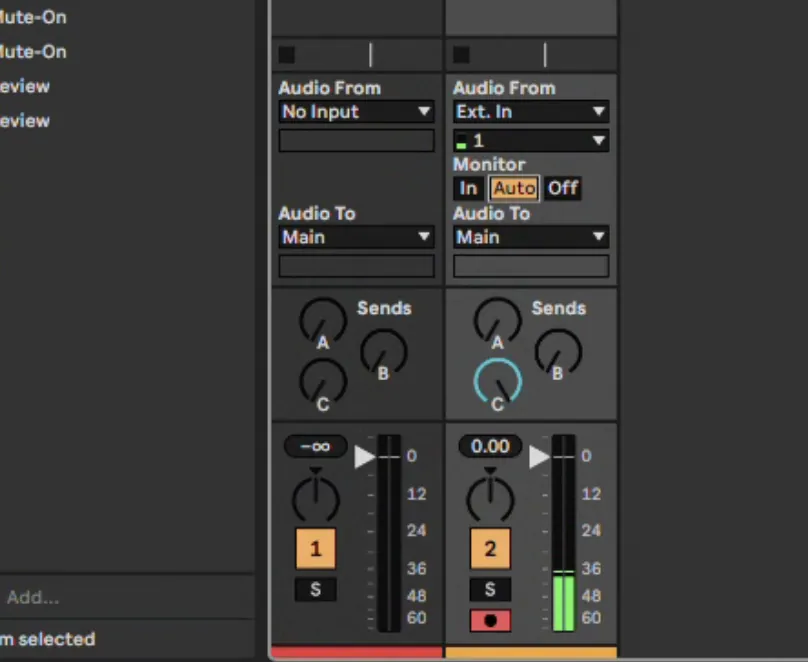Open track 2 Audio From dropdown (Ext. In)

point(531,112)
